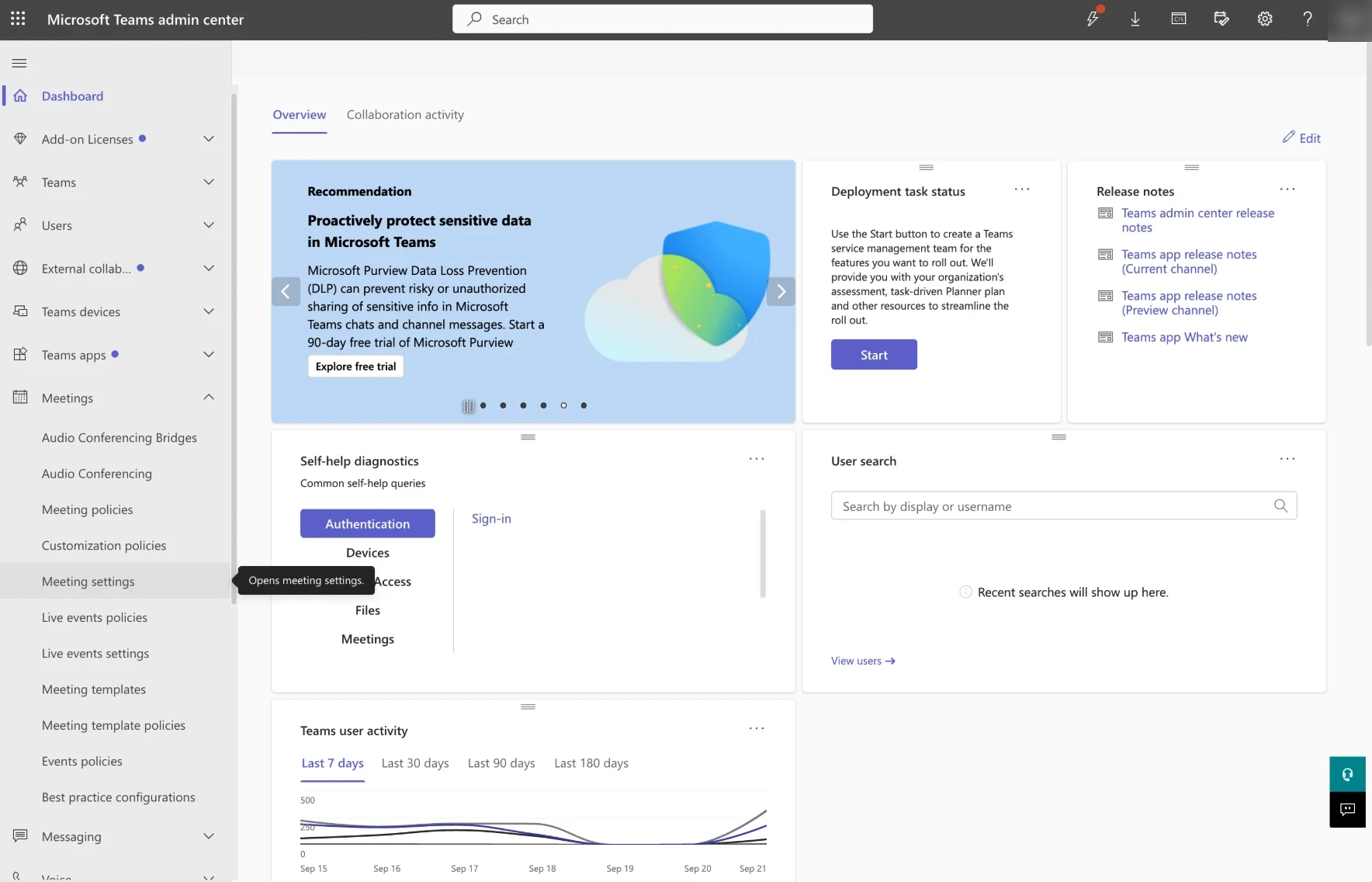Switch to Collaboration activity tab
Screen dimensions: 1372x882
tap(405, 115)
